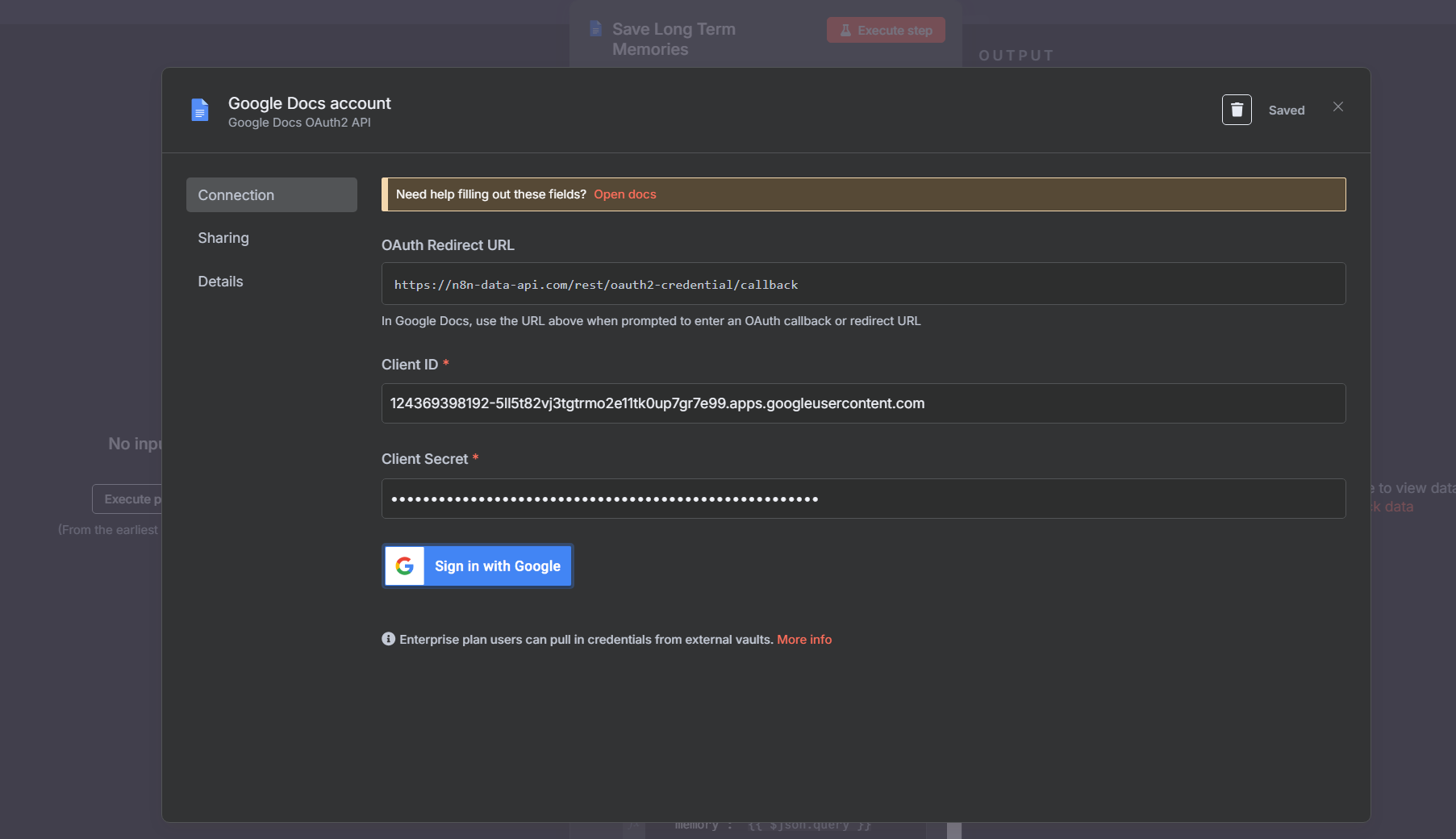Switch to the Sharing tab
Viewport: 1456px width, 839px height.
click(x=223, y=238)
